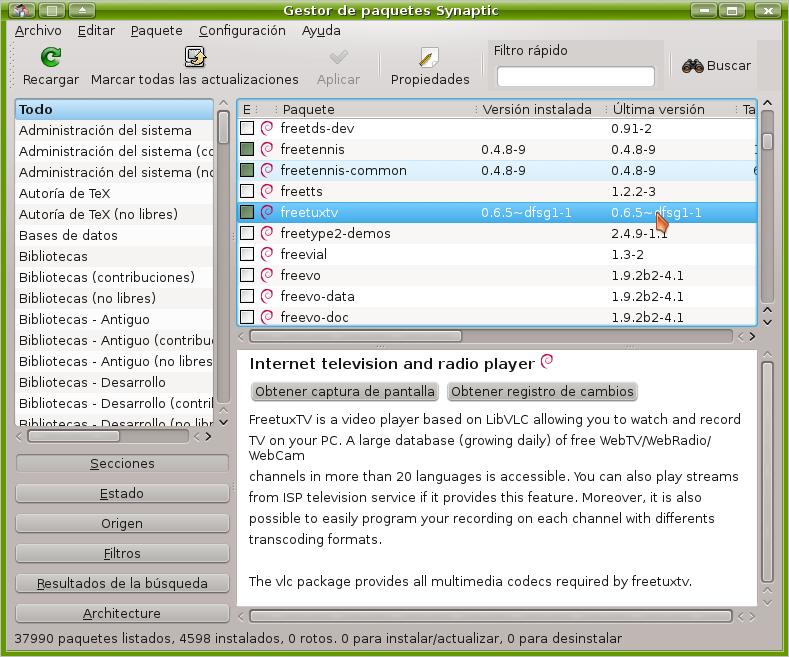
Task: Click Debian swirl icon next to freevo-doc
Action: [267, 317]
